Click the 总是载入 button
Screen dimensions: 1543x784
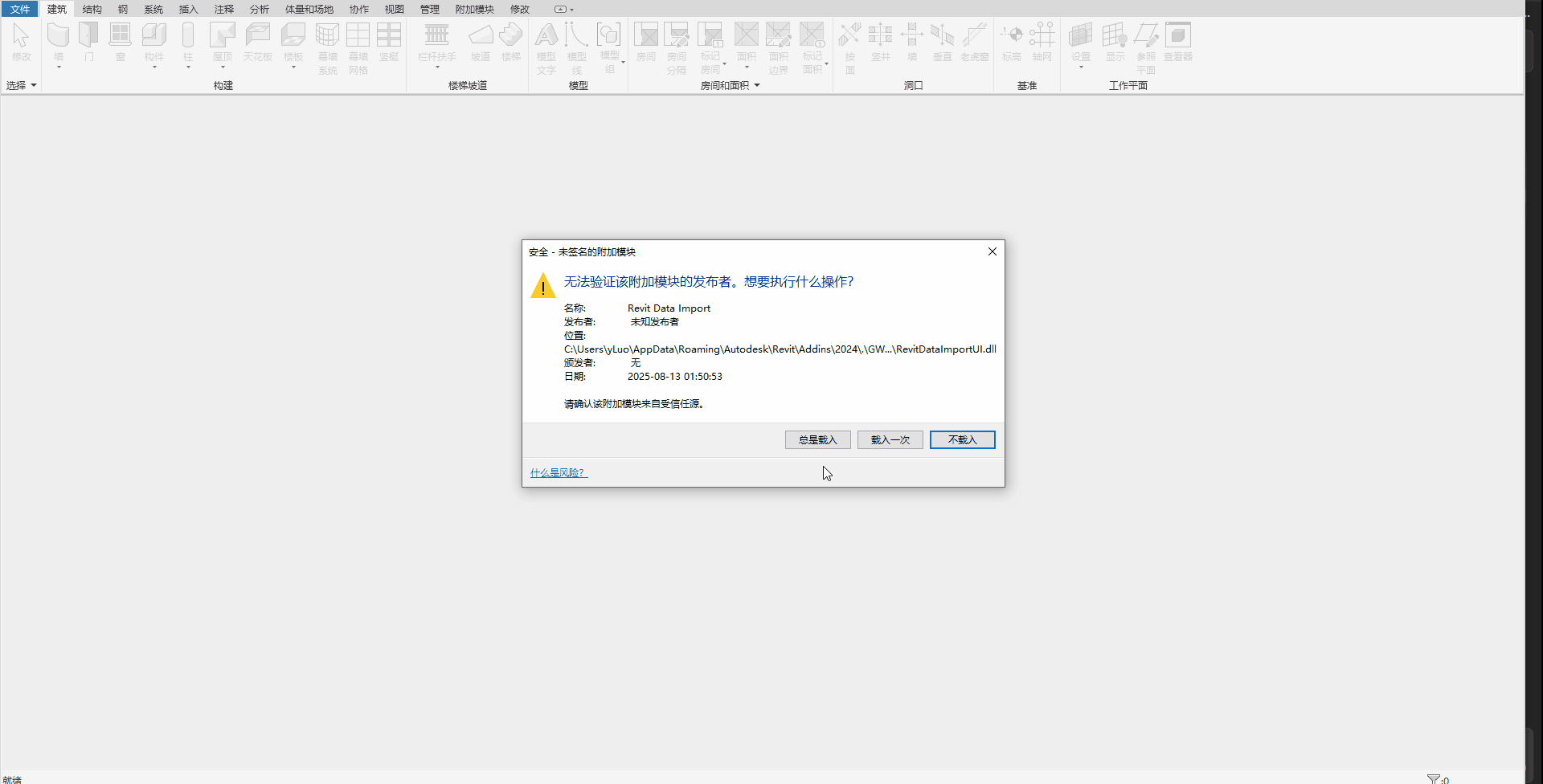point(817,440)
